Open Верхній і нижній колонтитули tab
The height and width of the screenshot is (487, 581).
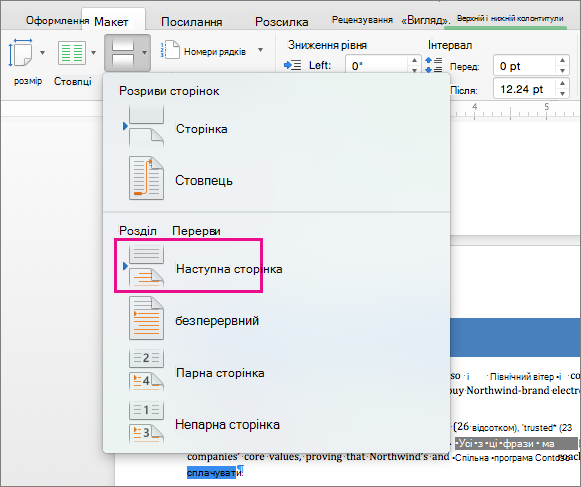[510, 19]
